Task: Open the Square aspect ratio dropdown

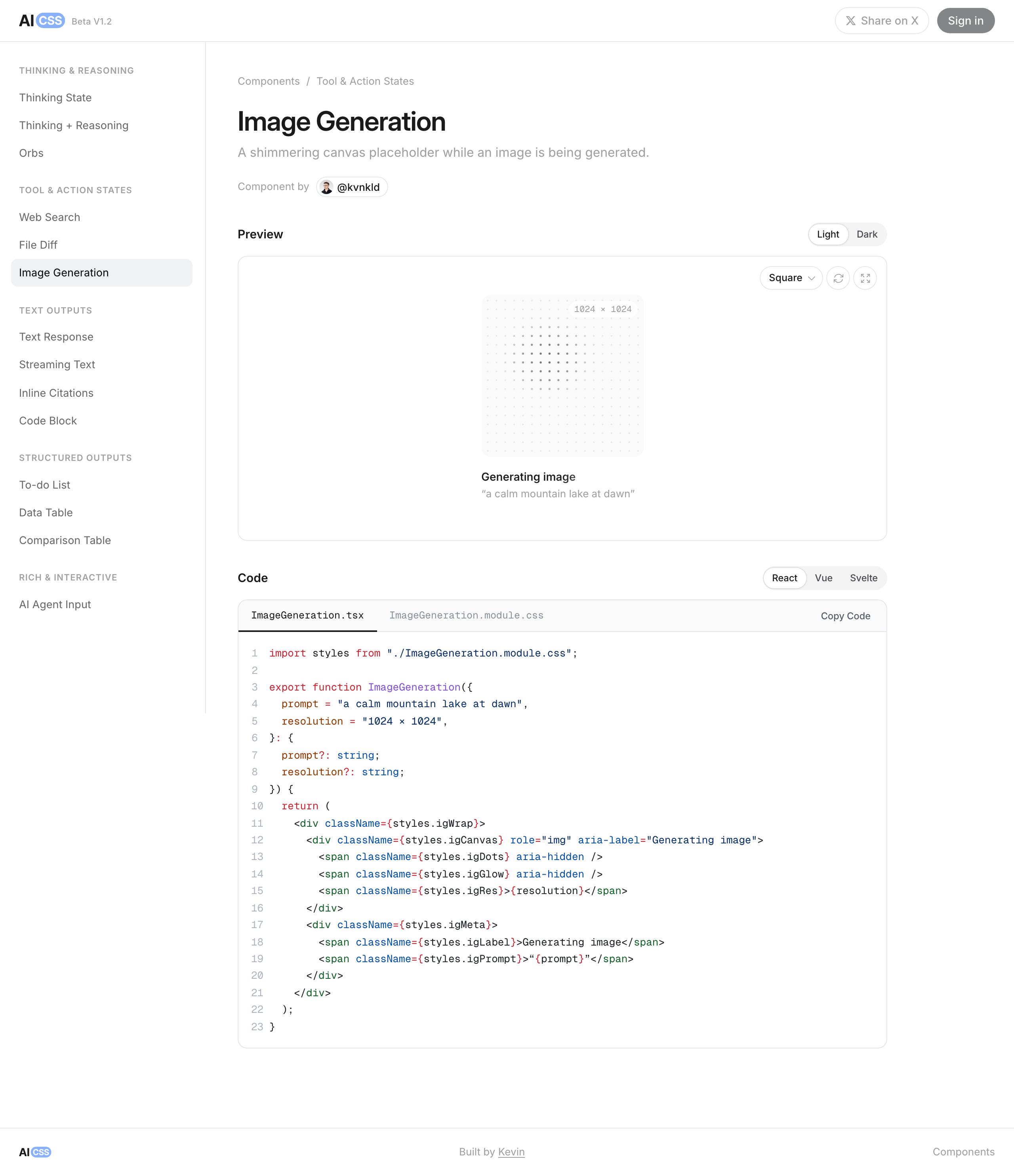Action: point(791,278)
